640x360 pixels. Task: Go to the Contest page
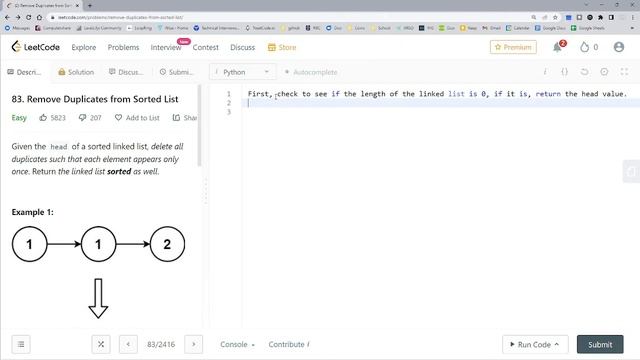205,47
